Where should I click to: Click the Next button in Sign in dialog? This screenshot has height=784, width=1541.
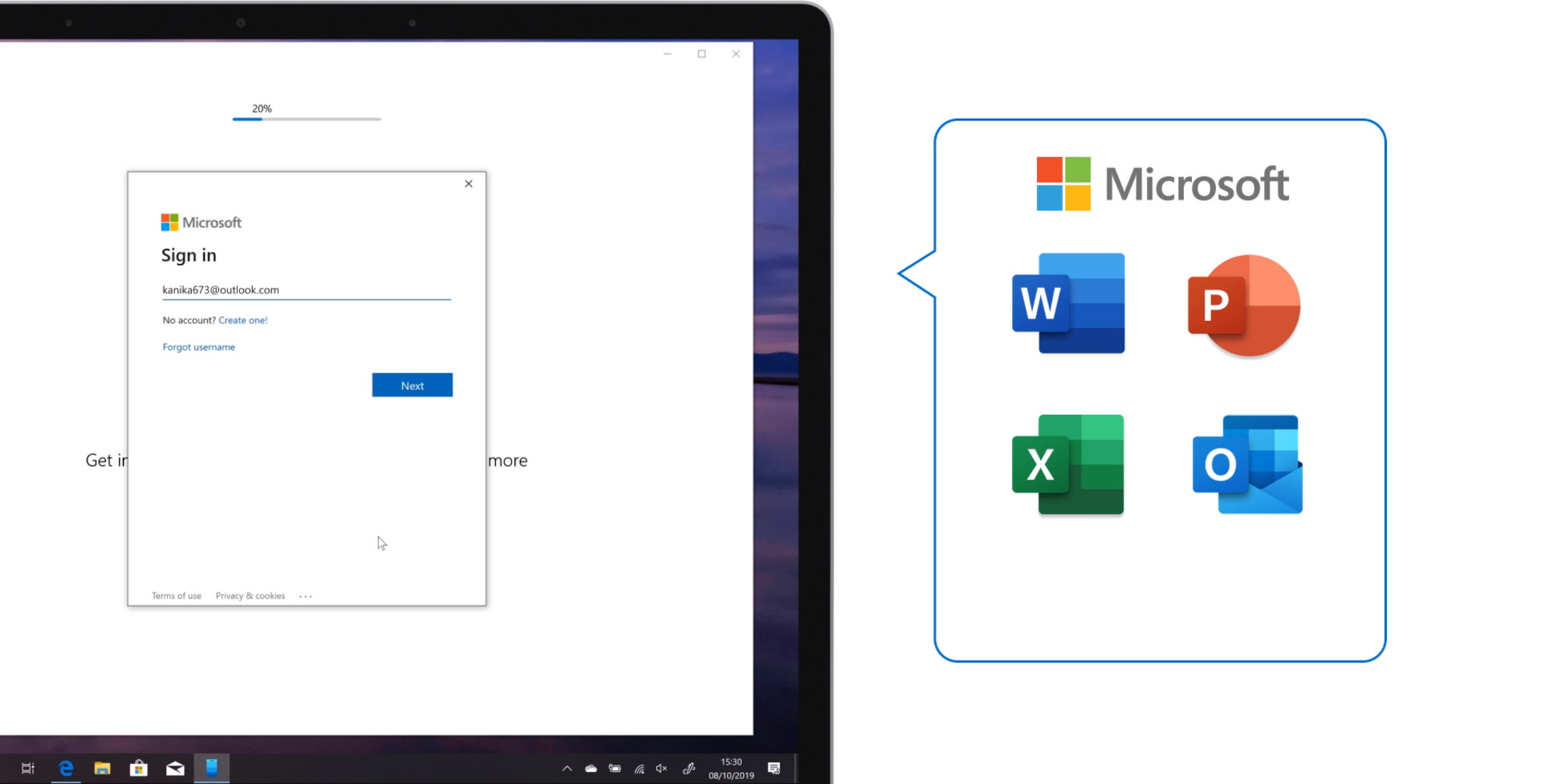[x=412, y=385]
